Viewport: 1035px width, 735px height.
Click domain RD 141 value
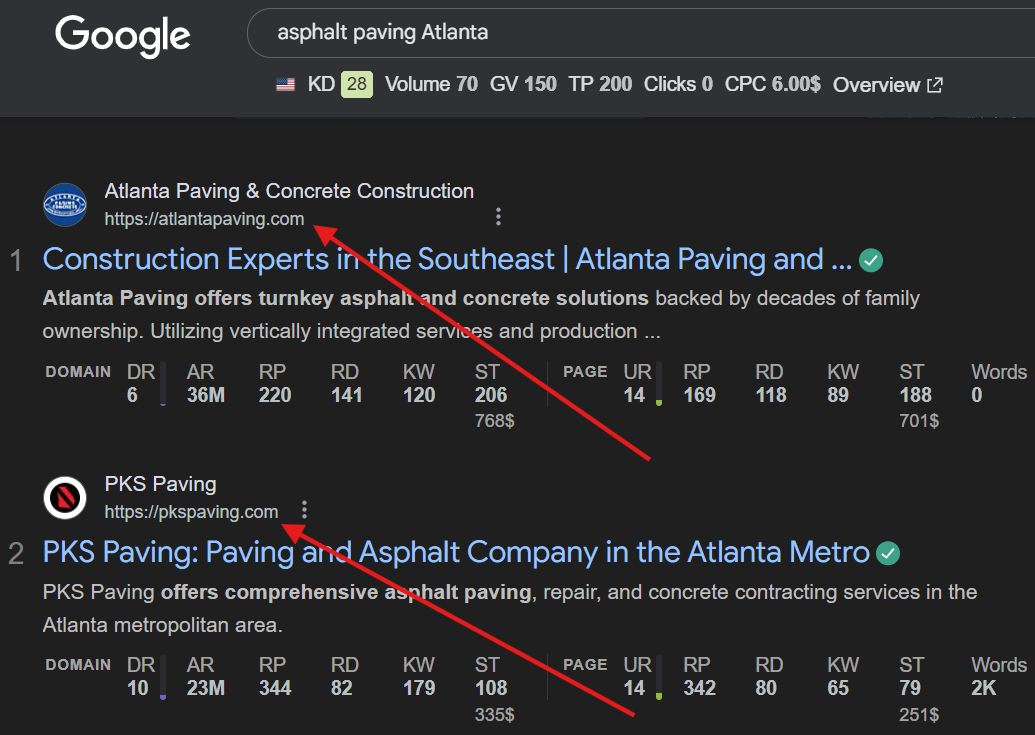click(x=347, y=395)
